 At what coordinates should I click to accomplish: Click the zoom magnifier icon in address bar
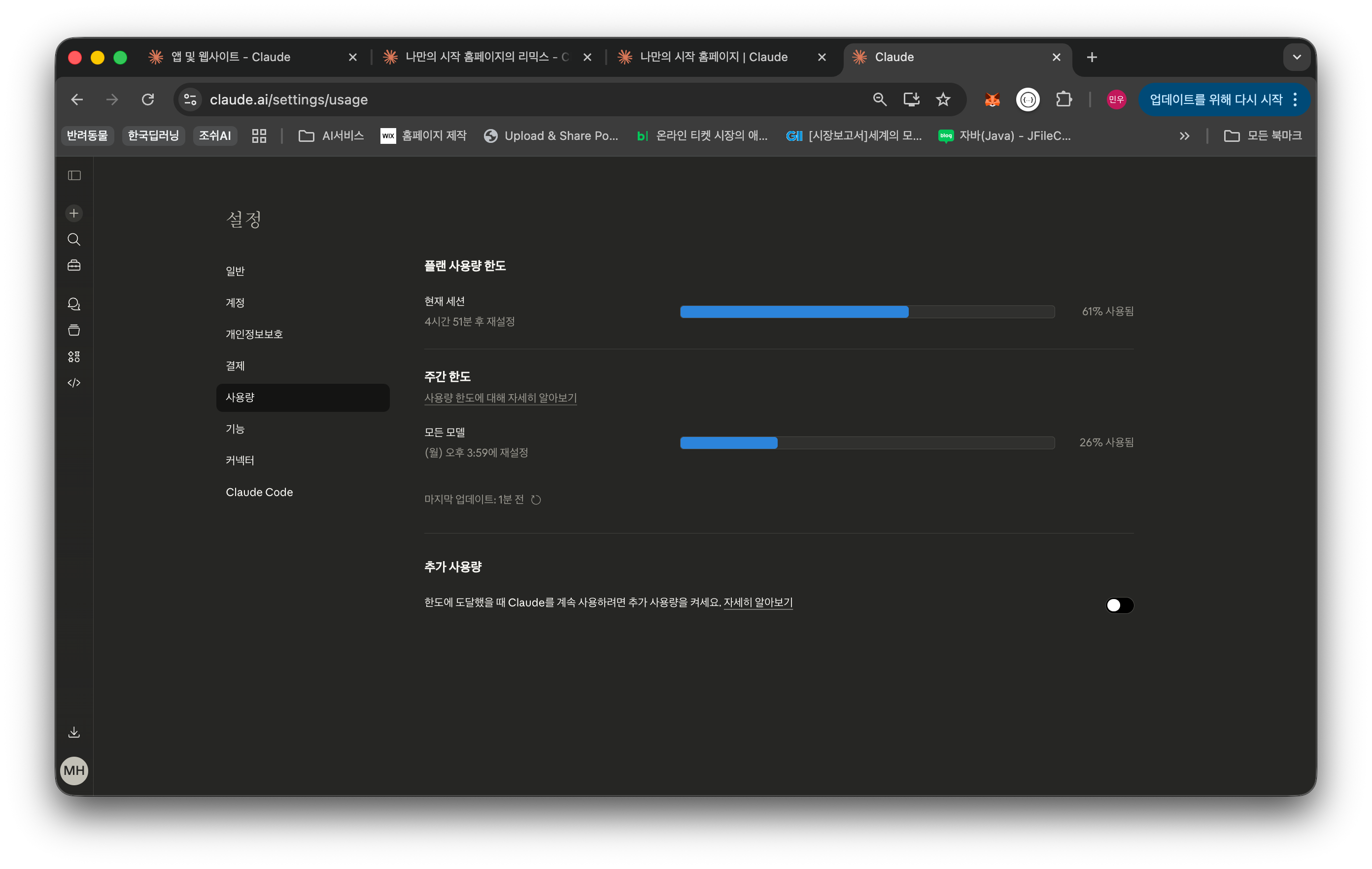coord(880,100)
